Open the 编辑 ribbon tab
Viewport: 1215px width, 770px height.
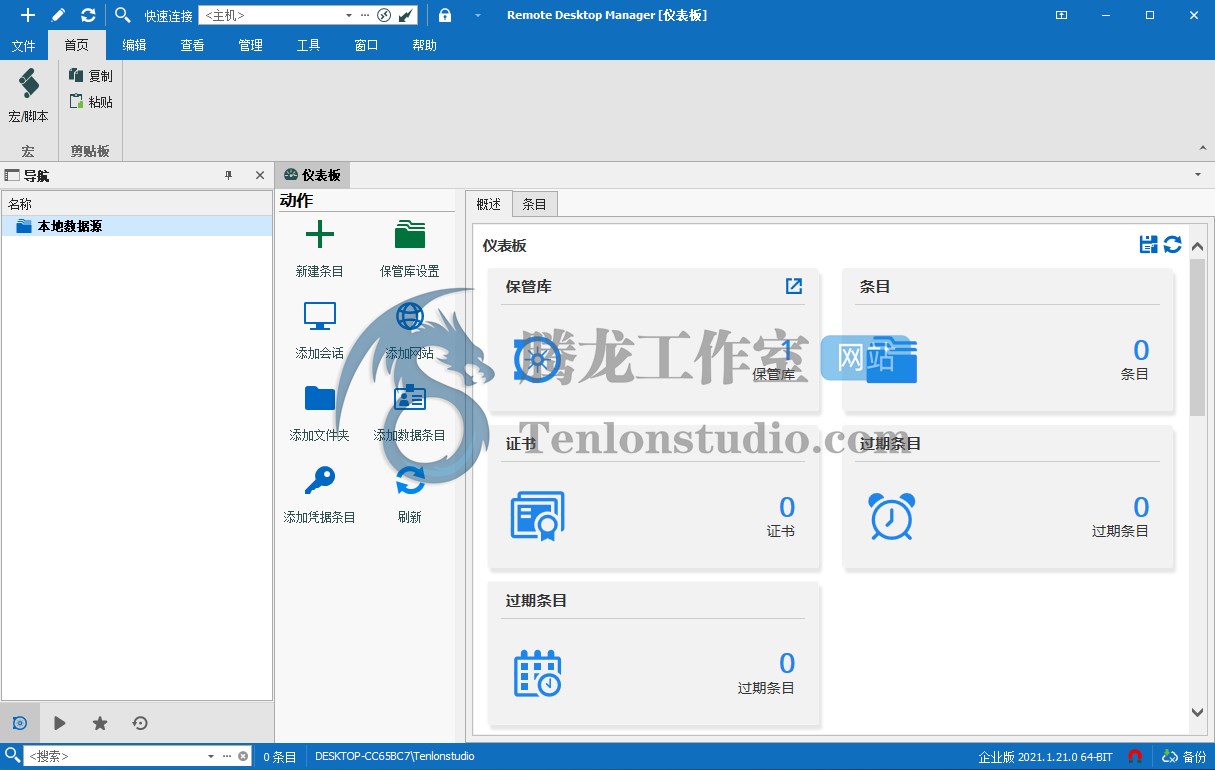tap(135, 45)
